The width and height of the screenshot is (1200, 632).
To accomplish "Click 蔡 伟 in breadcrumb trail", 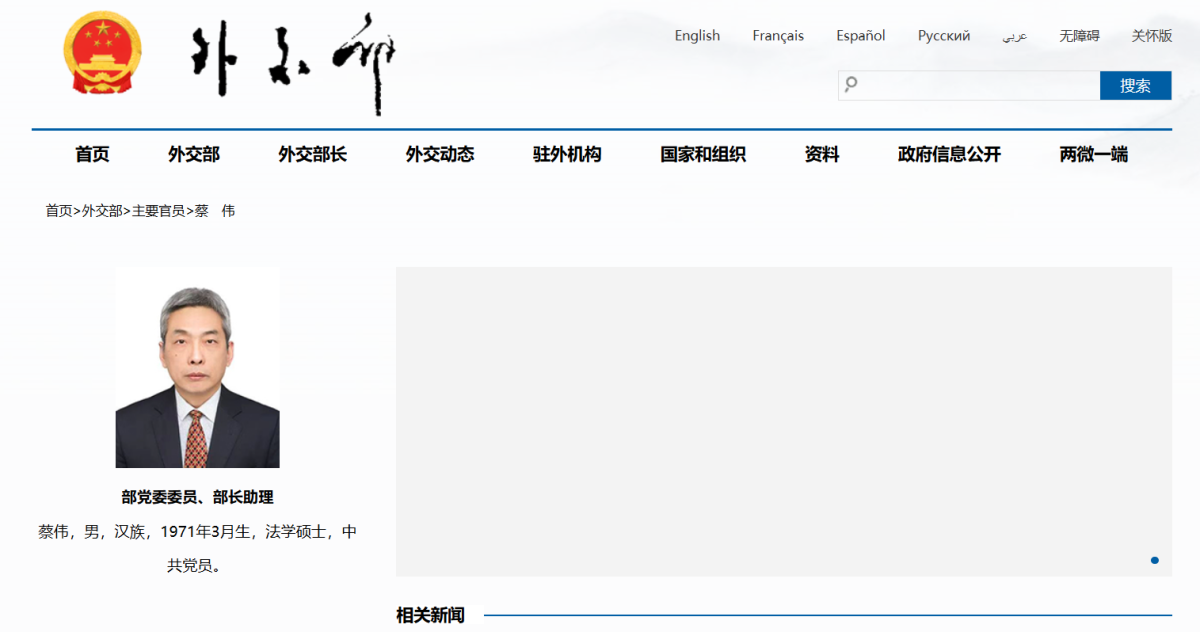I will click(x=215, y=211).
